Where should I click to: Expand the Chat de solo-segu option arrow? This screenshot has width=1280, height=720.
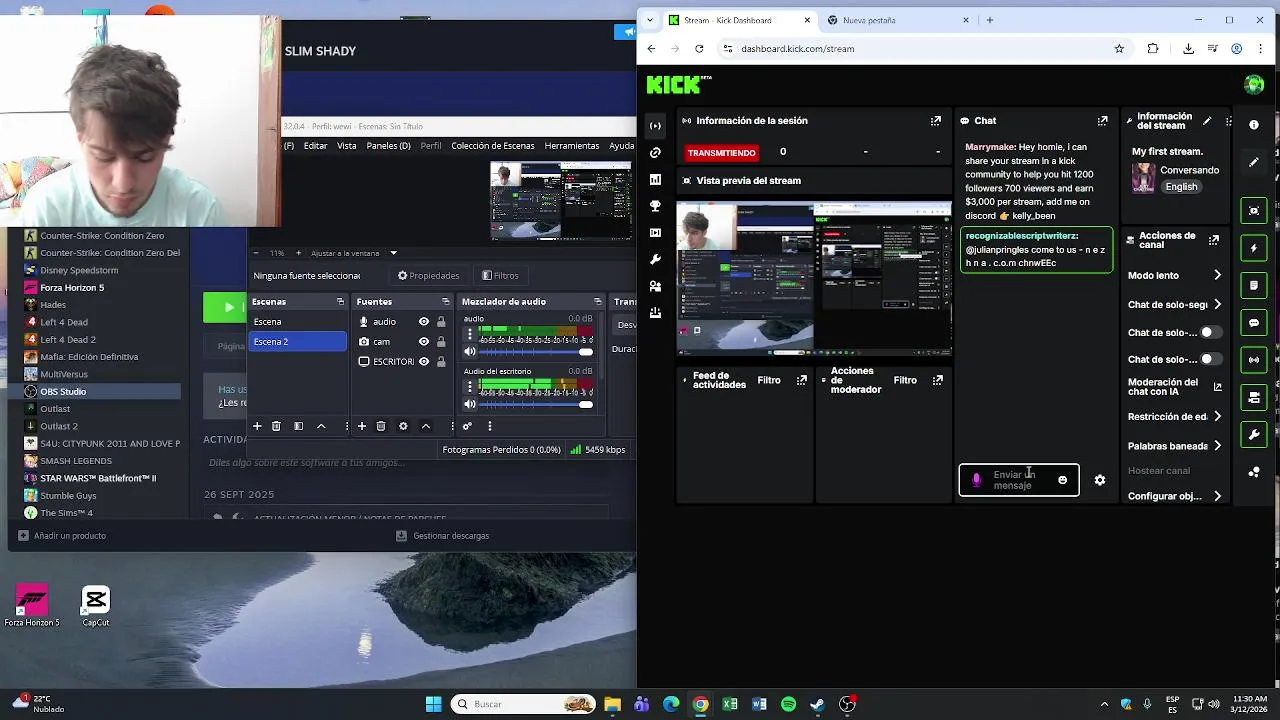[1217, 305]
